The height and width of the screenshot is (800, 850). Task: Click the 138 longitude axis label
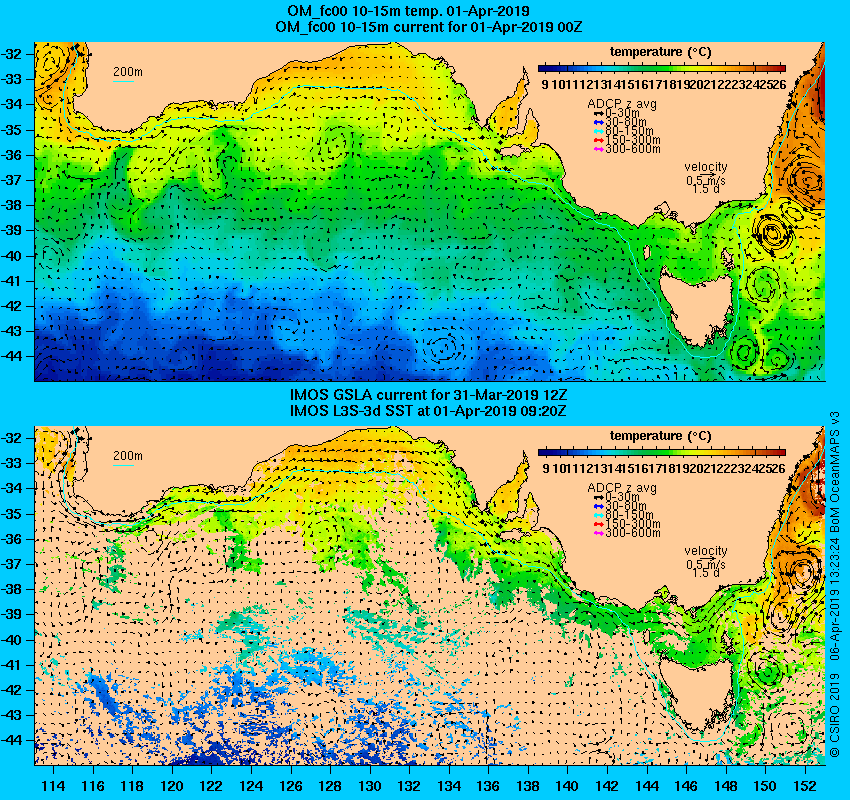[528, 786]
